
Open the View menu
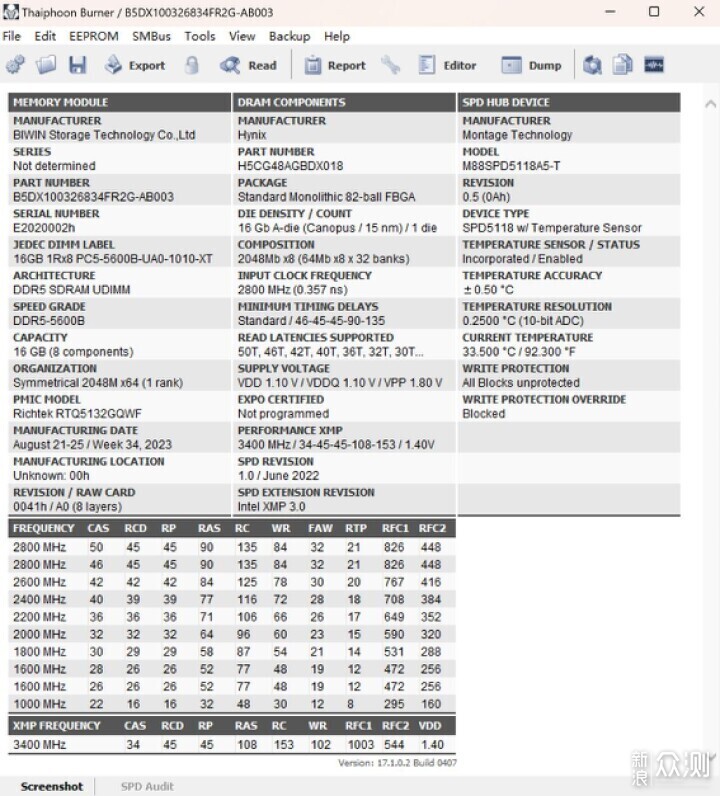pos(242,36)
